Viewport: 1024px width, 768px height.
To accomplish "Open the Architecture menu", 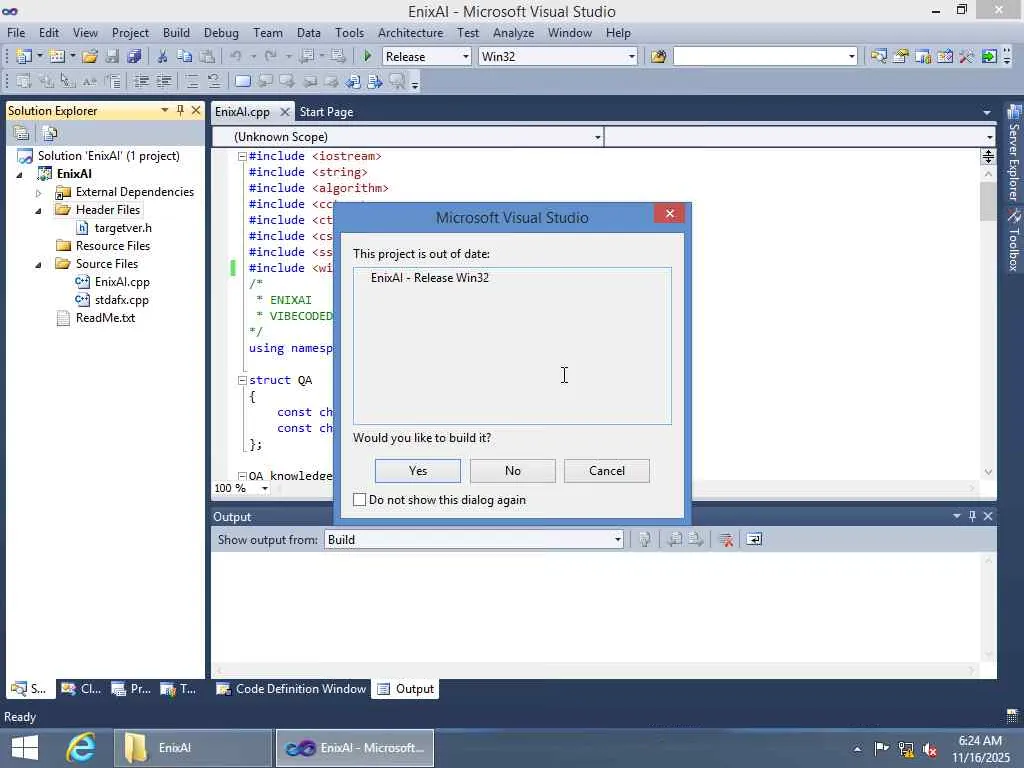I will (x=410, y=33).
